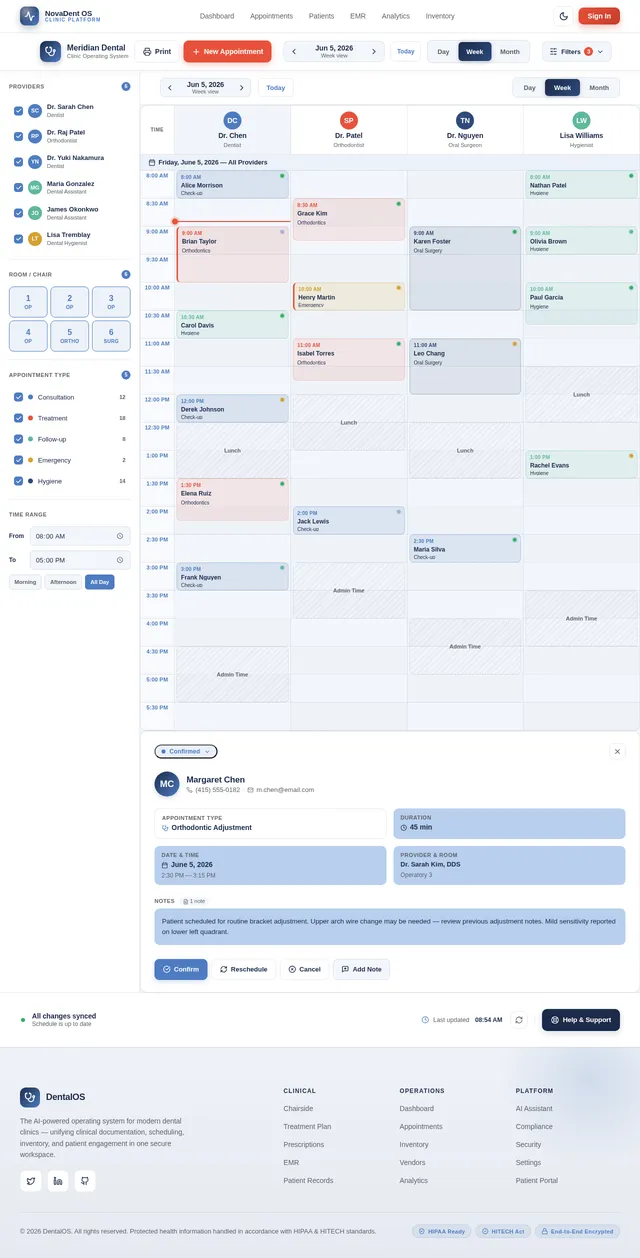
Task: Click the New Appointment button
Action: tap(227, 51)
